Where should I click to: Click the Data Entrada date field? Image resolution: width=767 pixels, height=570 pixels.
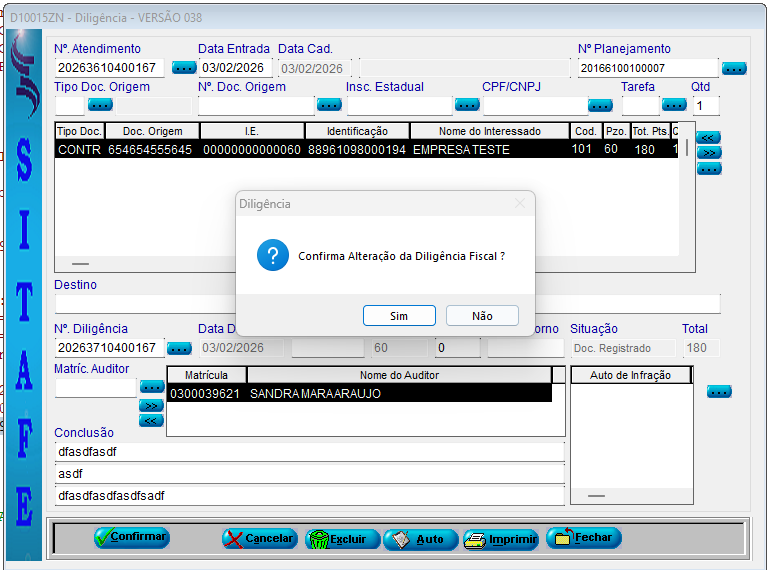coord(235,68)
